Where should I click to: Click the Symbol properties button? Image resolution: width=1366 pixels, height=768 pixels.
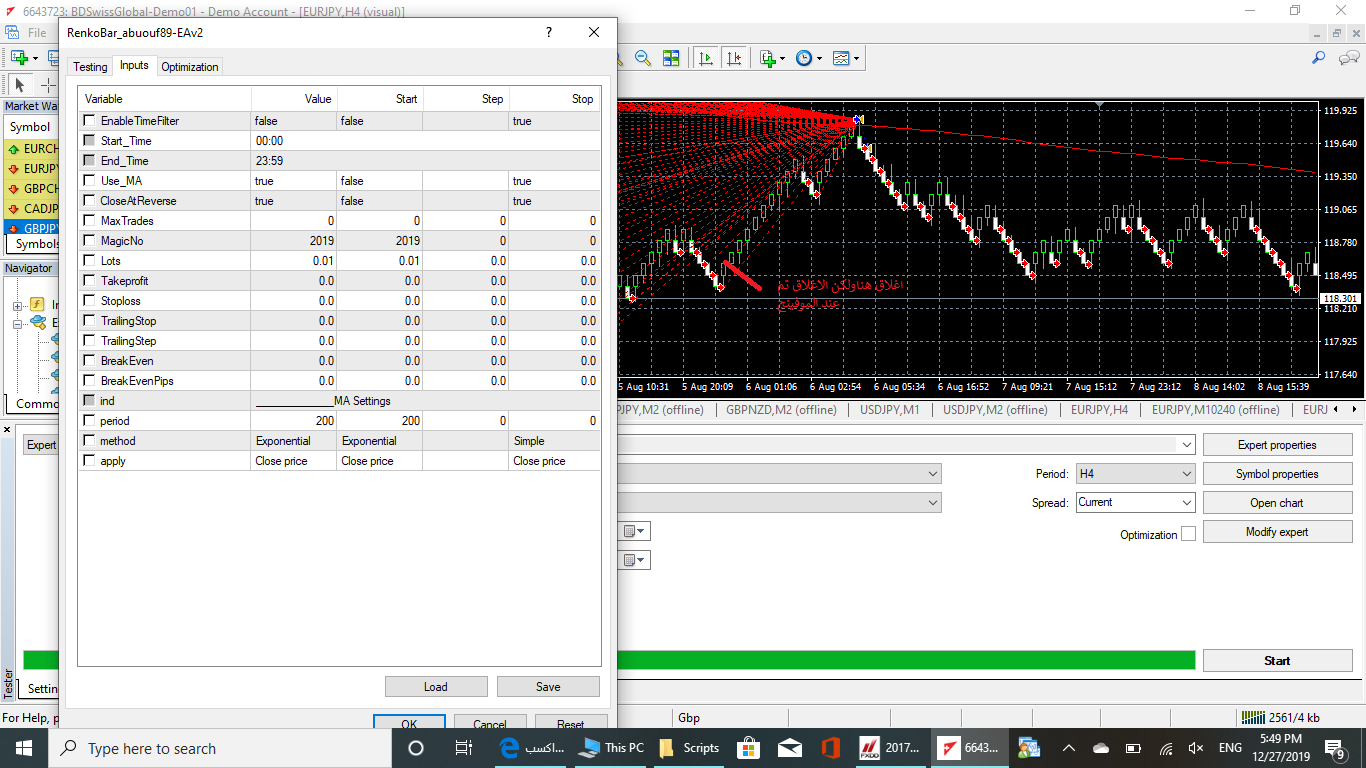[x=1277, y=474]
